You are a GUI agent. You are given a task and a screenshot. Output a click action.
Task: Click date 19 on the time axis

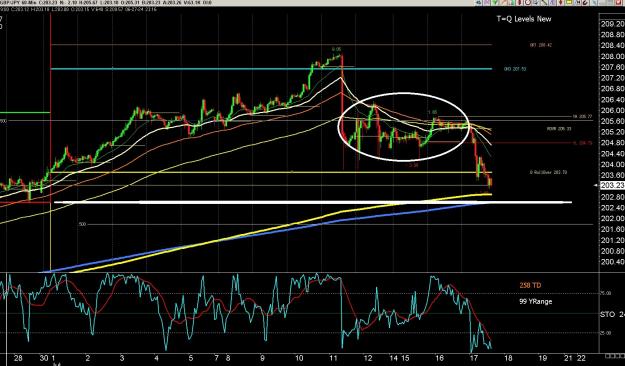[542, 358]
